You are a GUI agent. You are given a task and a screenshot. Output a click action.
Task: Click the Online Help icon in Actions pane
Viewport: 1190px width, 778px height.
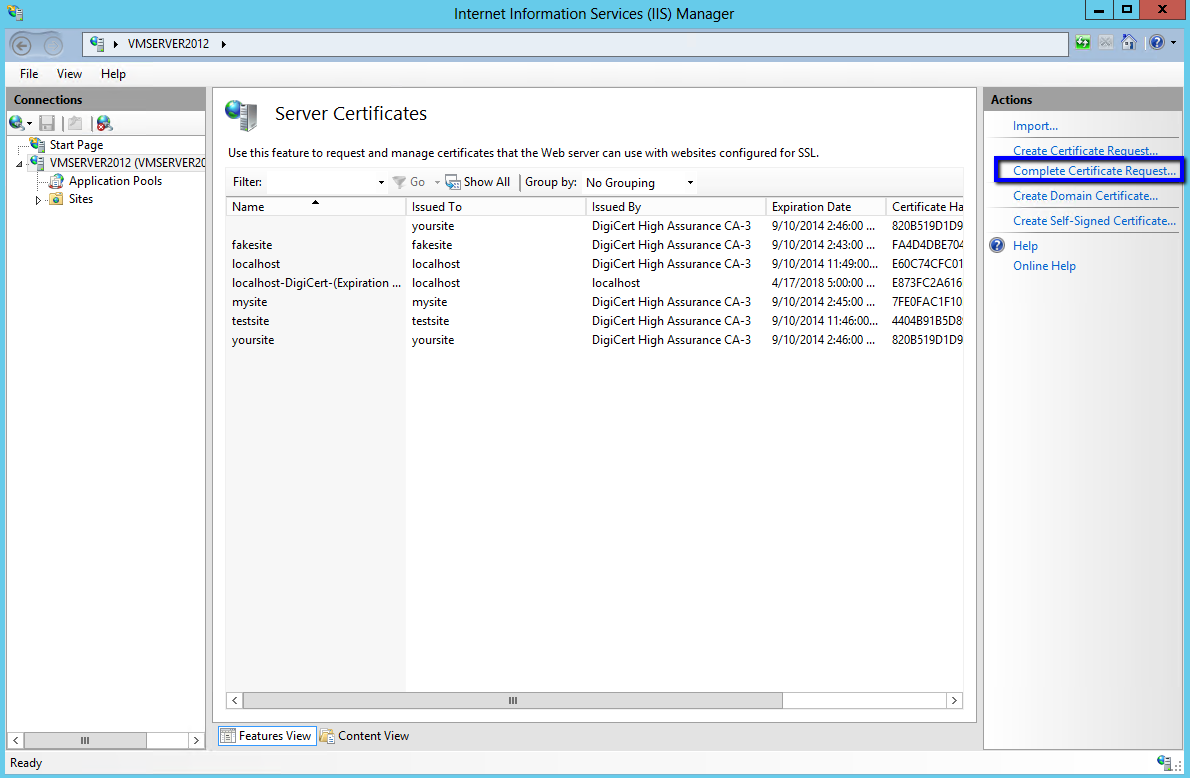point(1046,265)
